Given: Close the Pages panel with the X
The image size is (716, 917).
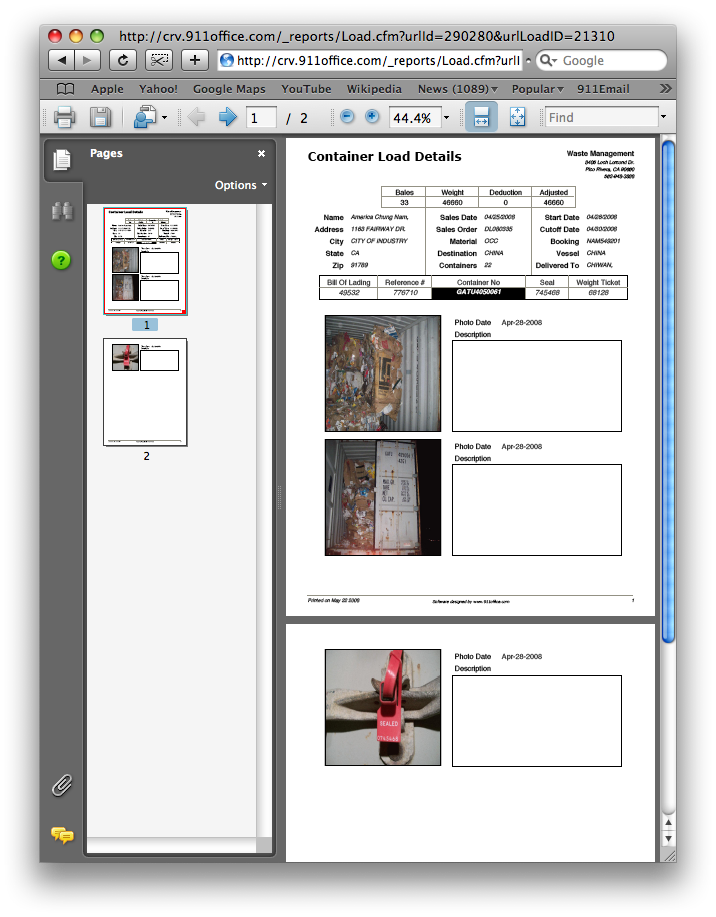Looking at the screenshot, I should [261, 153].
